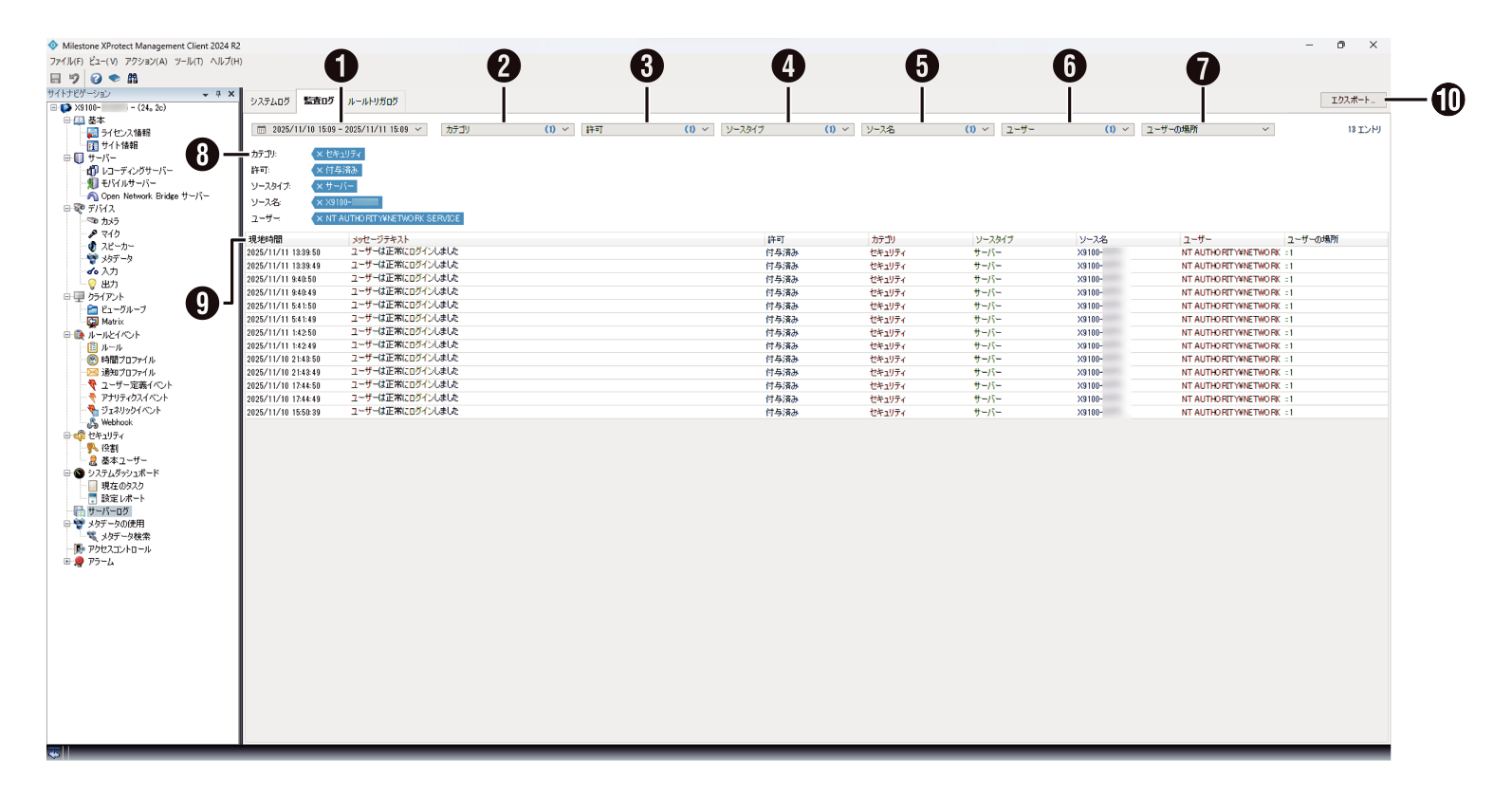Open the ツール(T) menu
The height and width of the screenshot is (798, 1512).
point(189,62)
